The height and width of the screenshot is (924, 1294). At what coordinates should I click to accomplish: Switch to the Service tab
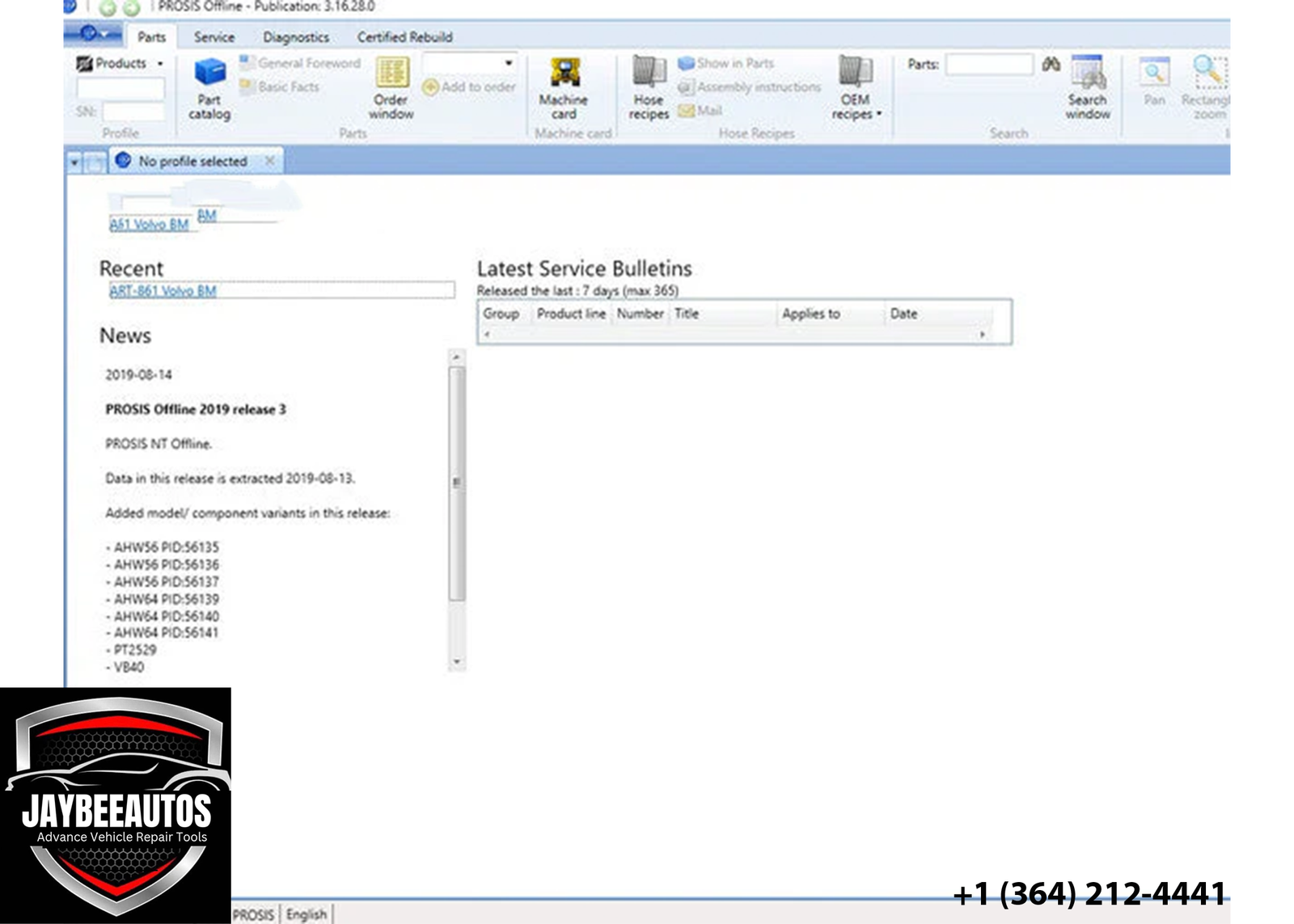214,37
